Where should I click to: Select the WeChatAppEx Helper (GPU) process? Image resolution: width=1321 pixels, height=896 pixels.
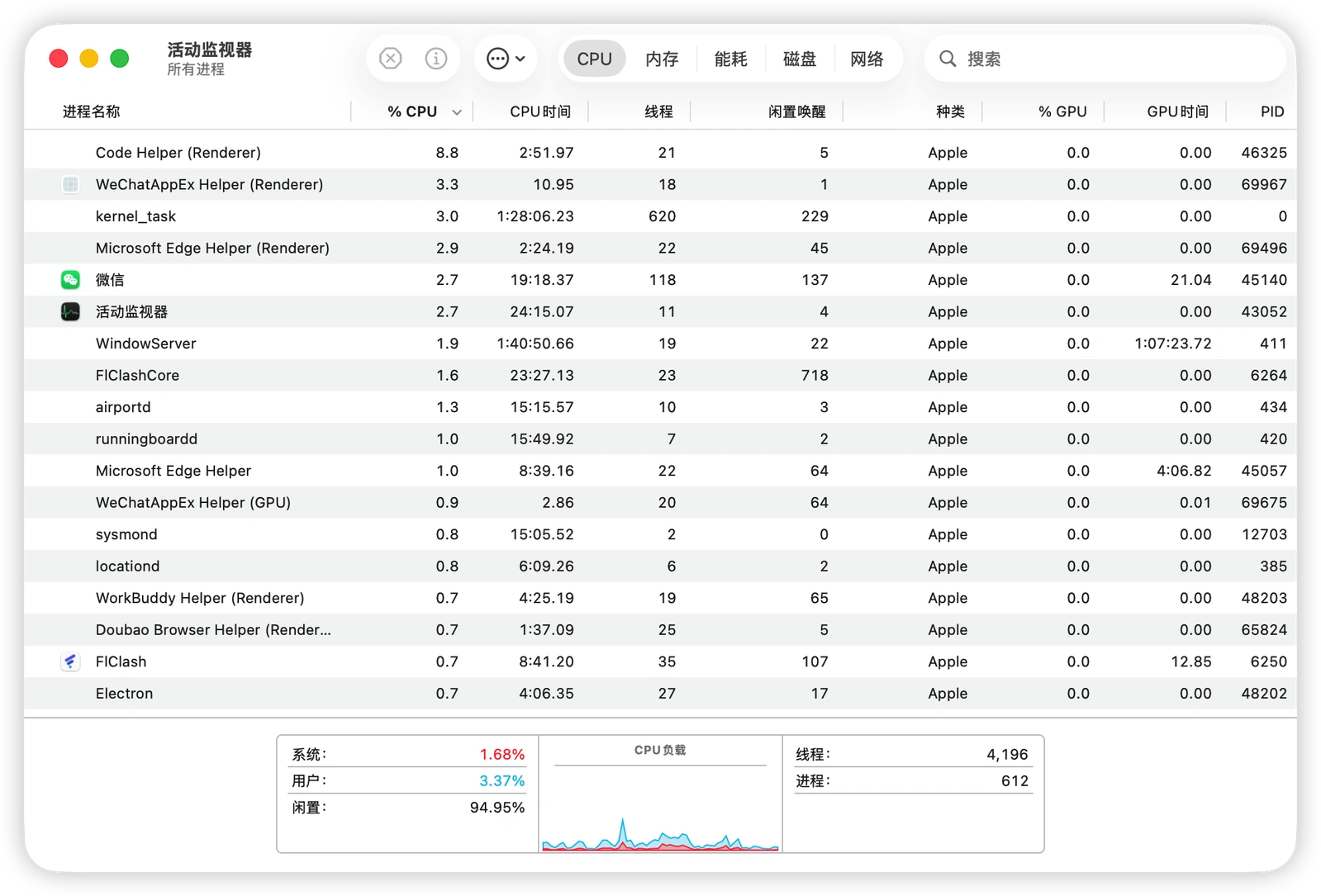click(192, 502)
